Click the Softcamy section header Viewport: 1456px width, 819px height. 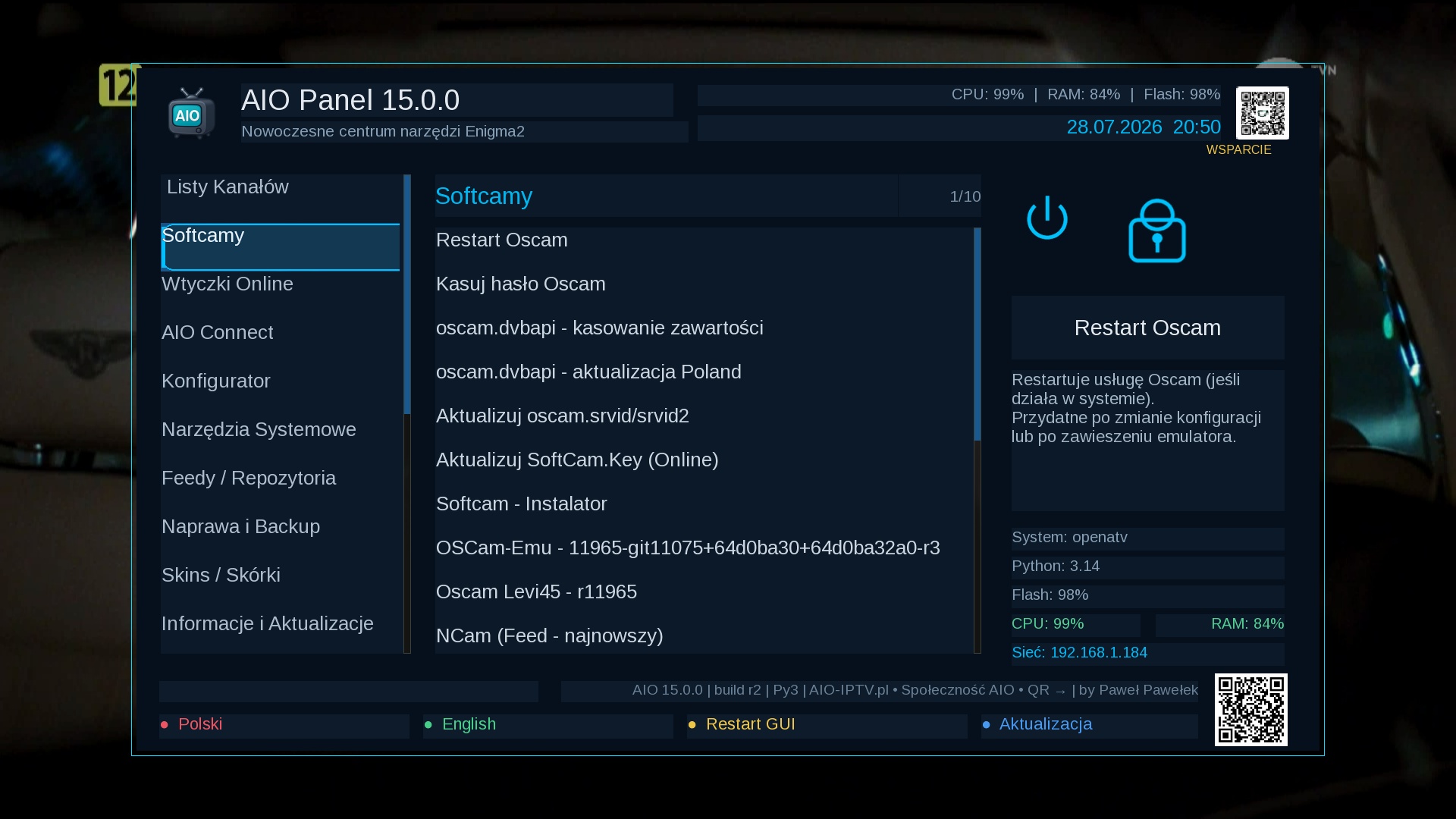click(x=667, y=196)
